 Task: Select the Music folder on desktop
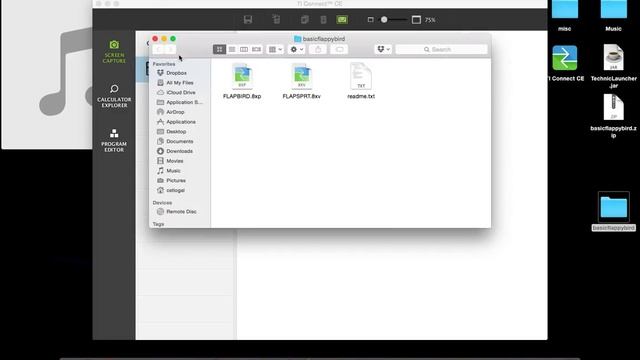pos(613,16)
